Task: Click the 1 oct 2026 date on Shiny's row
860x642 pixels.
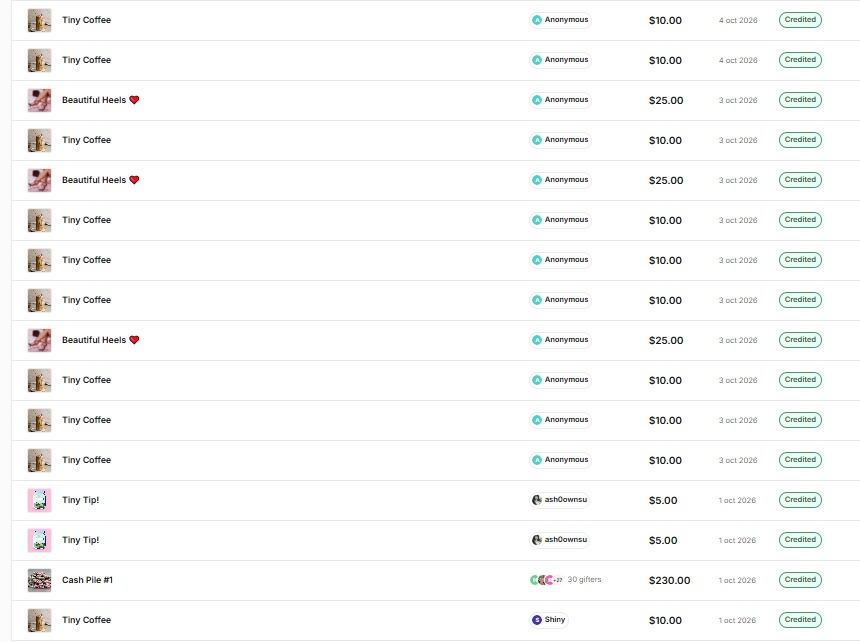Action: [x=737, y=620]
